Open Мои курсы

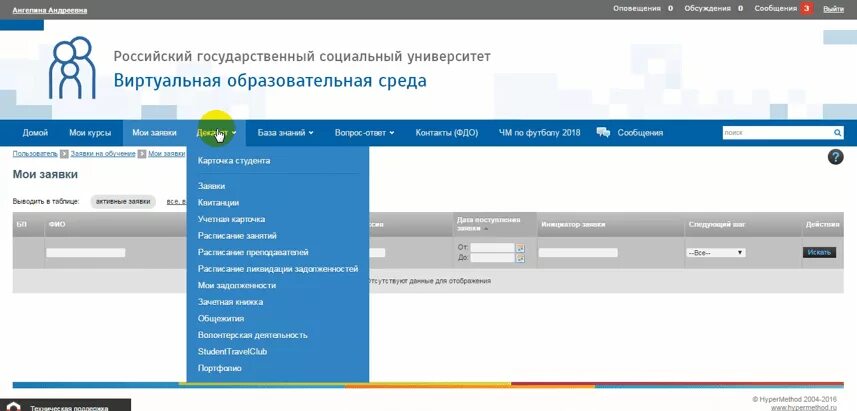[x=90, y=133]
